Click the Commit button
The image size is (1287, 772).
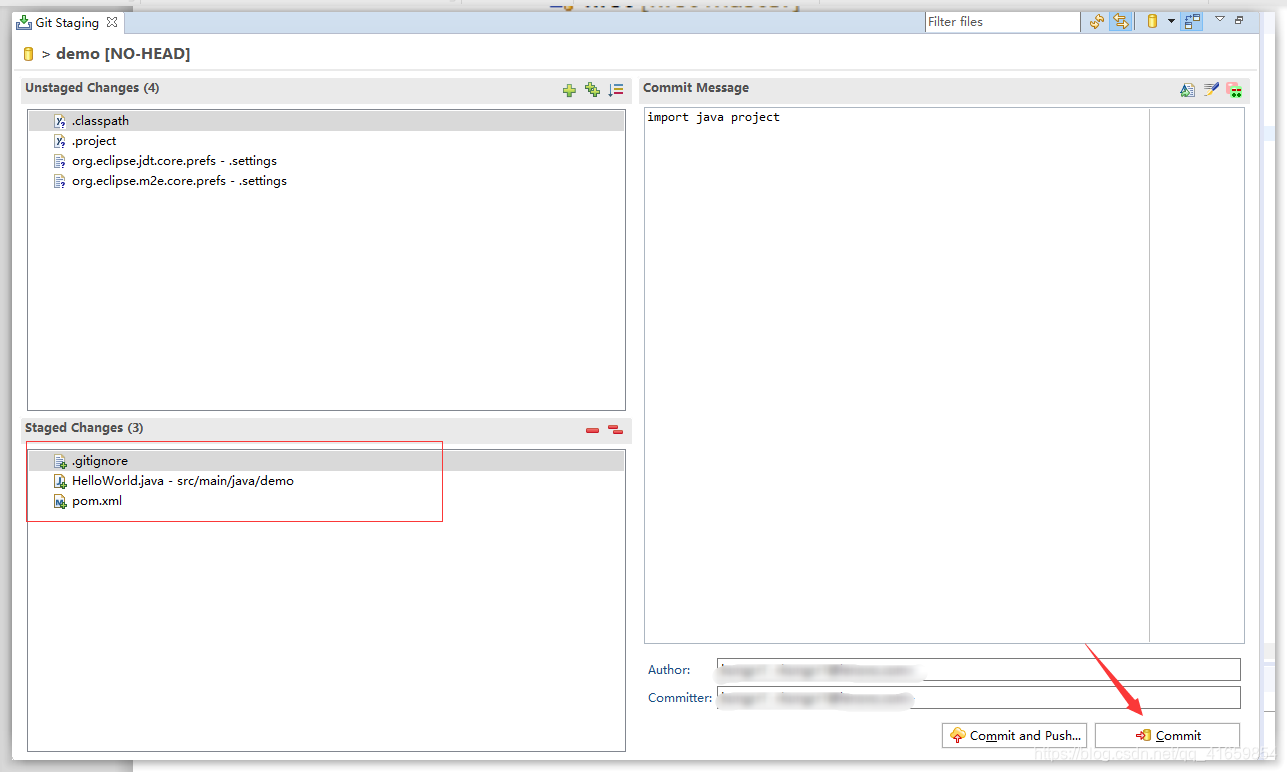(1167, 735)
